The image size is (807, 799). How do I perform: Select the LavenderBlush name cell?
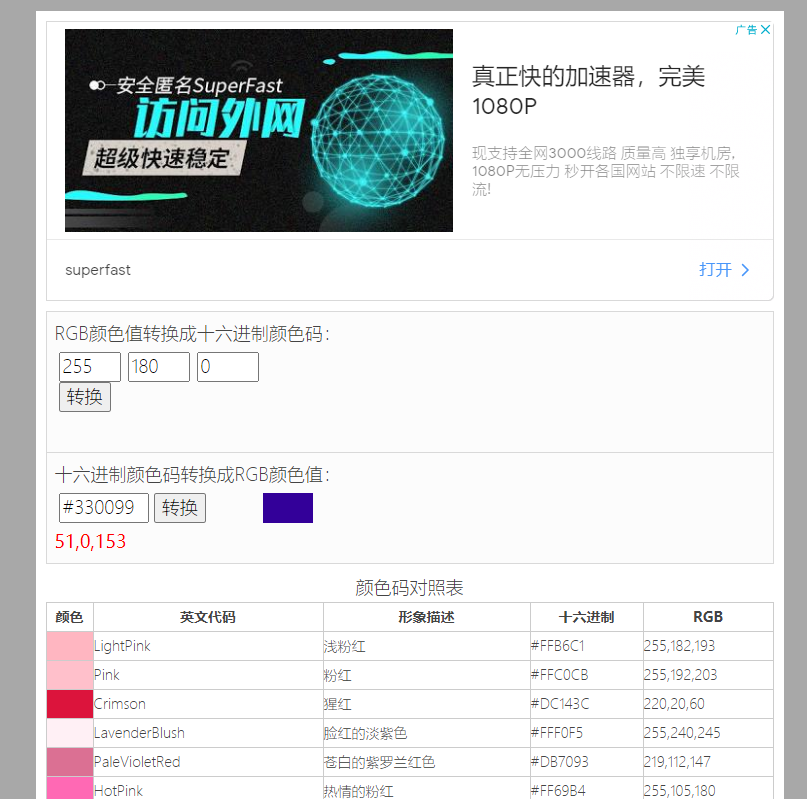click(x=208, y=733)
